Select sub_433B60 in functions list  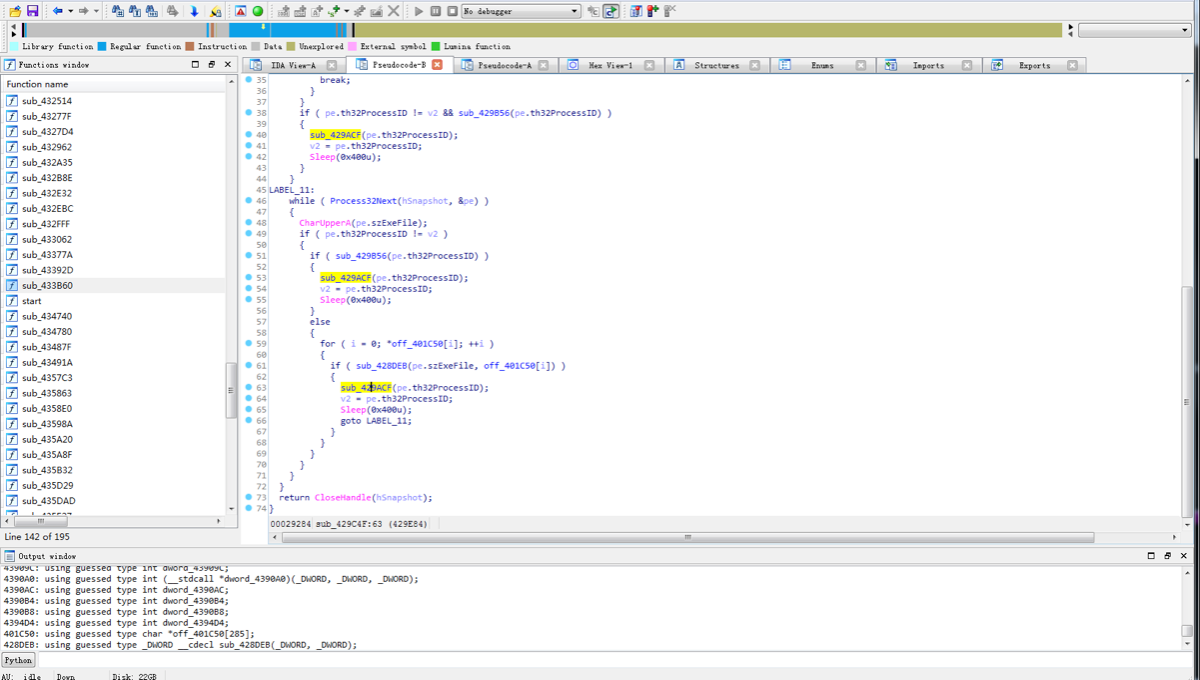114,285
